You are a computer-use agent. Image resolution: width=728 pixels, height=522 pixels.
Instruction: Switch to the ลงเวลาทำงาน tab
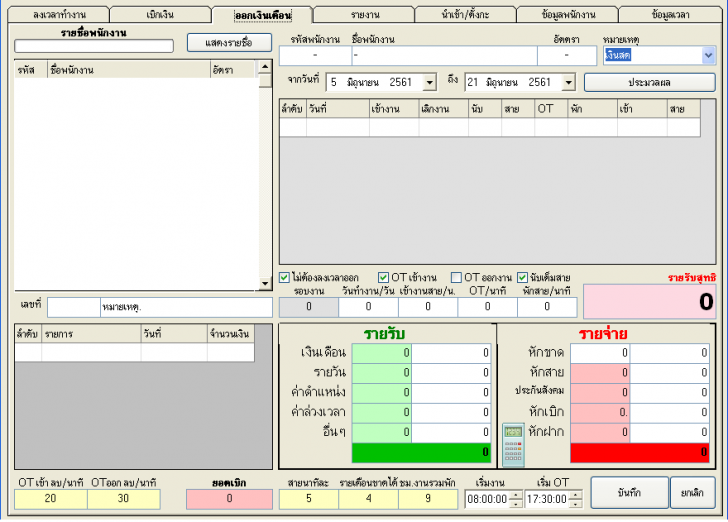coord(59,14)
